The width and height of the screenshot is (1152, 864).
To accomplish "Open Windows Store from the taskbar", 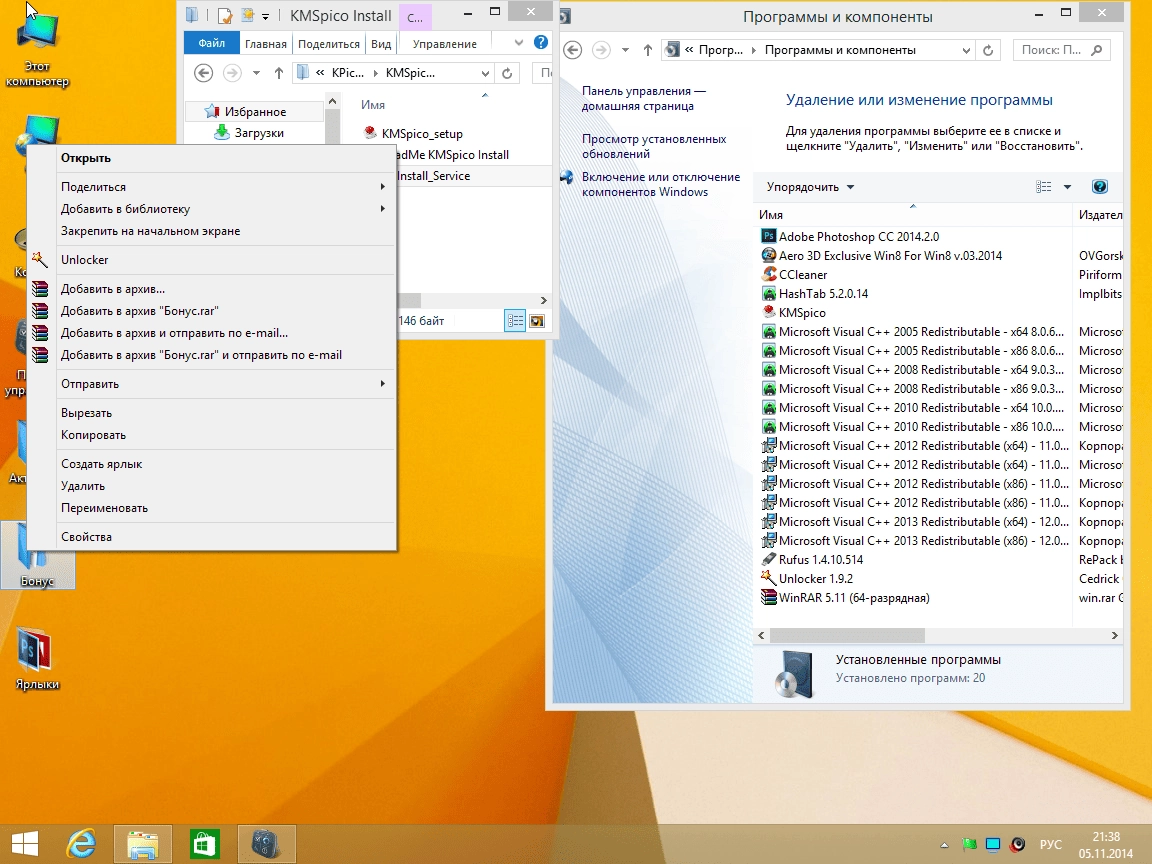I will [x=204, y=843].
